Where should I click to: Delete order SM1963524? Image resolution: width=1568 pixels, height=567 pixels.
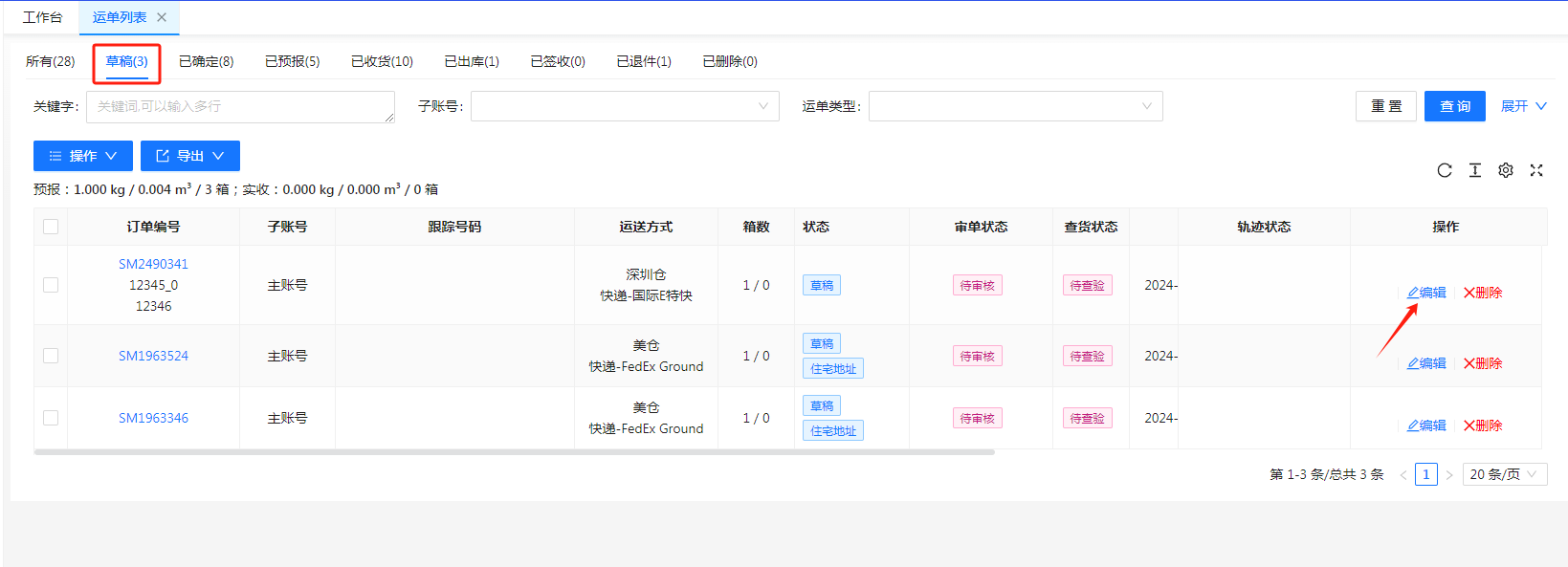click(x=1483, y=363)
